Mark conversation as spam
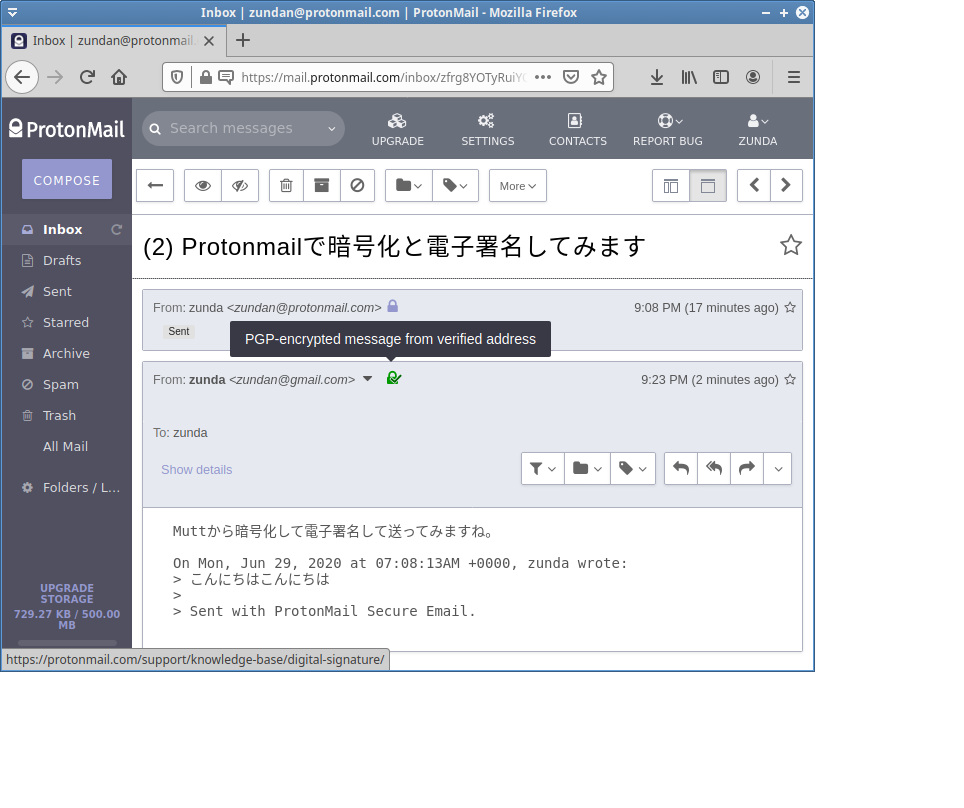 click(357, 186)
